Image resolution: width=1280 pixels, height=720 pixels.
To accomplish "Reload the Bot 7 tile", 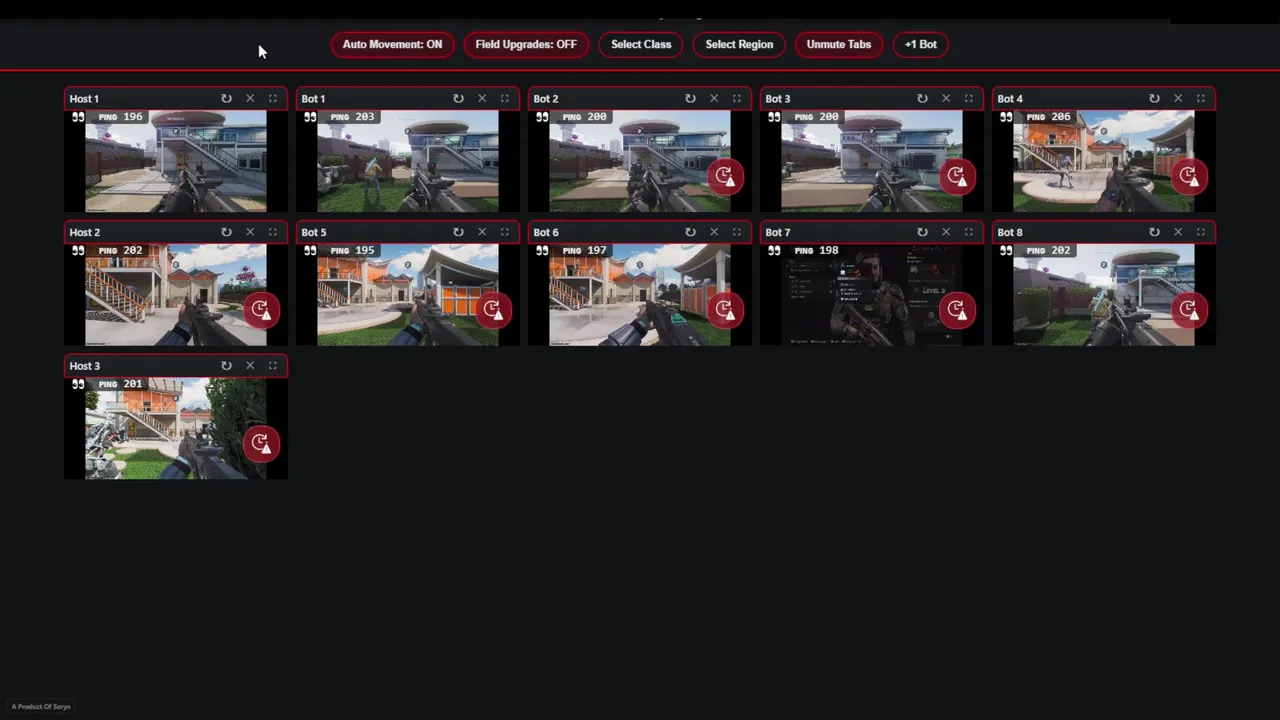I will 922,232.
